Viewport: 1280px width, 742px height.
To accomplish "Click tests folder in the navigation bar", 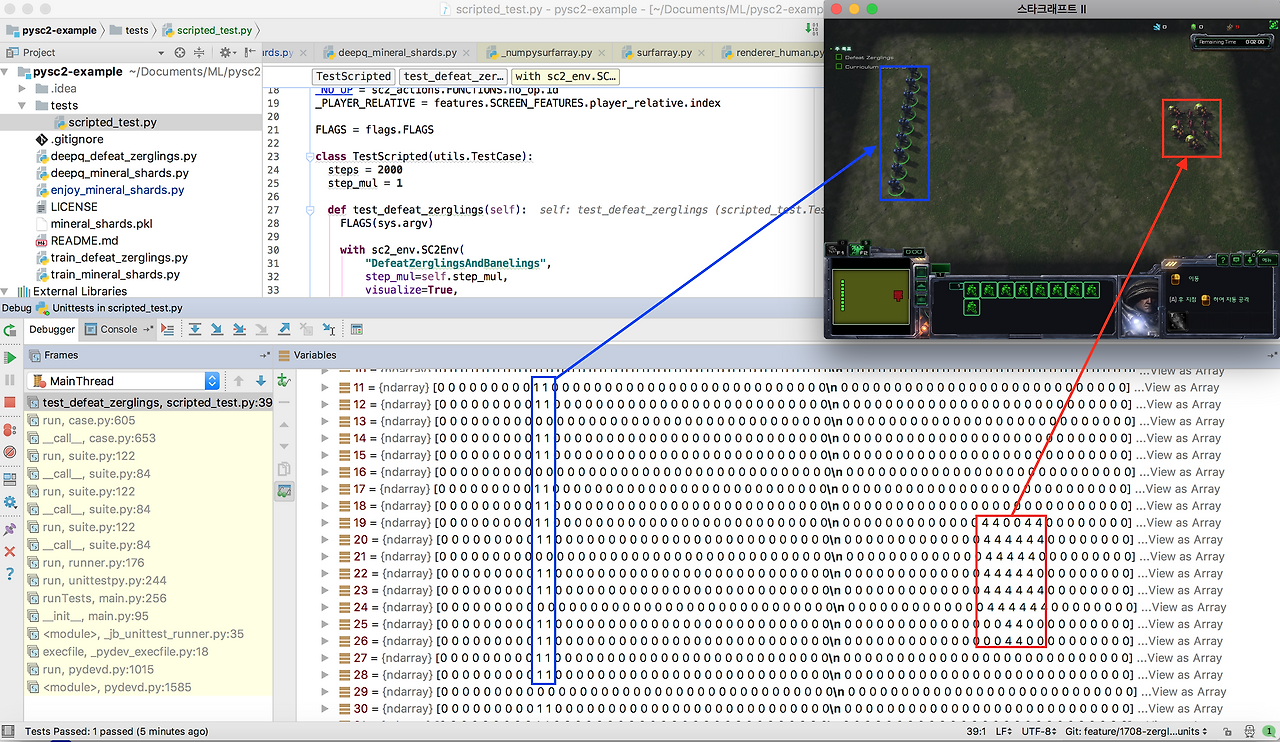I will point(129,30).
